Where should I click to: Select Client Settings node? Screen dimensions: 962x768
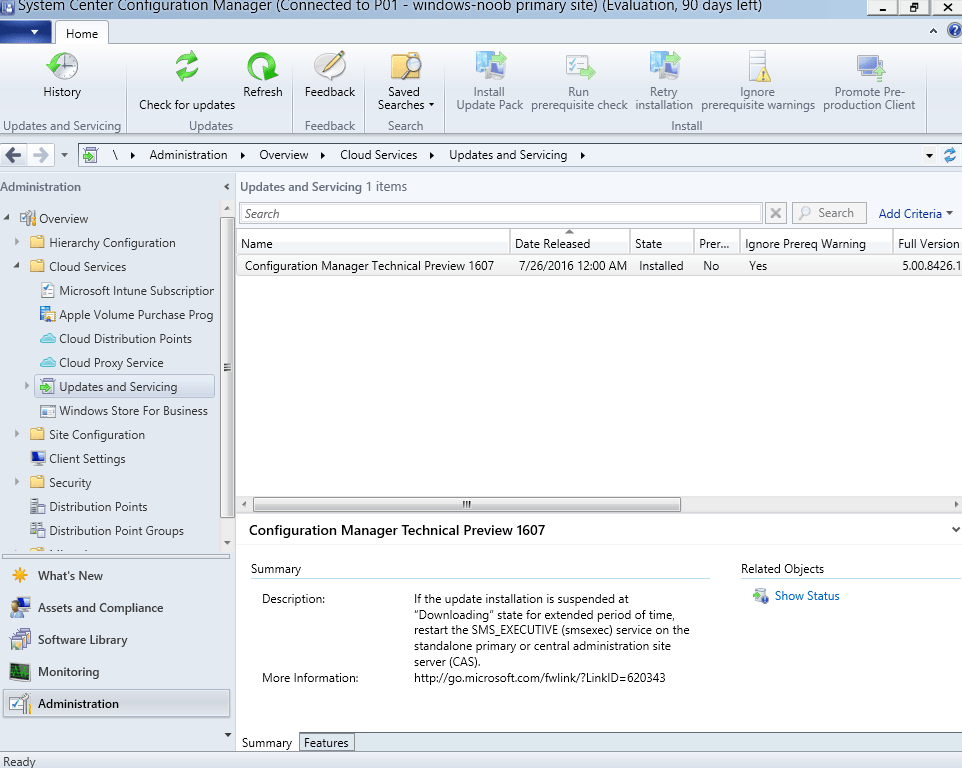78,458
